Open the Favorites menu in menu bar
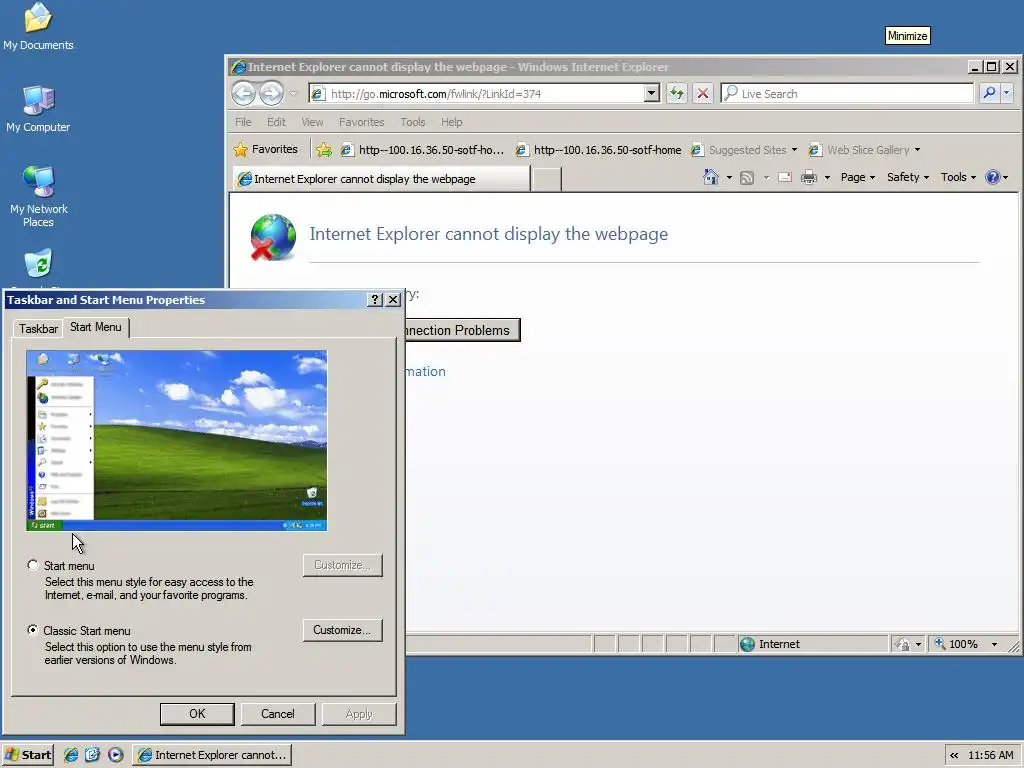Viewport: 1024px width, 768px height. pos(361,122)
